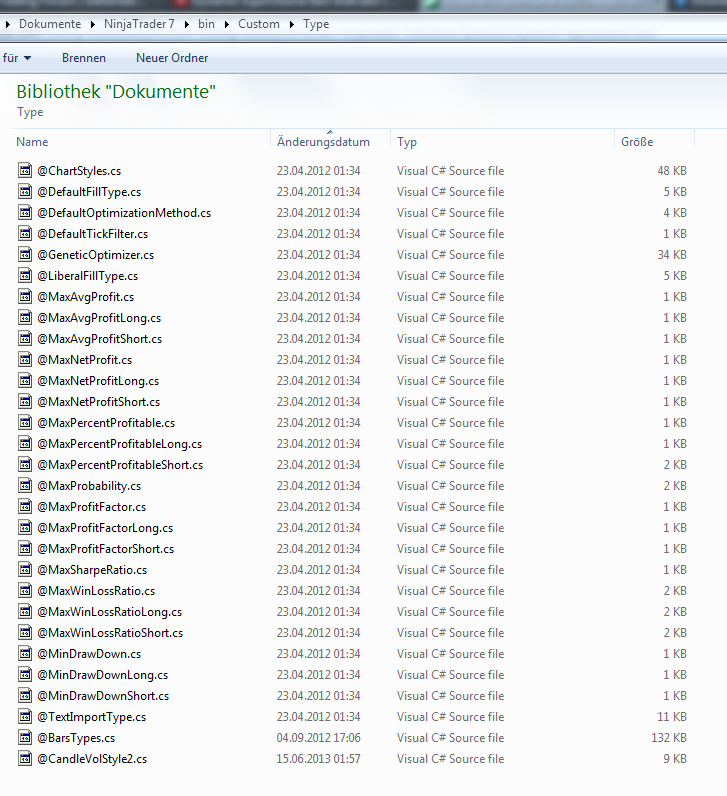Click the @MaxProbability.cs file icon
727x796 pixels.
point(25,486)
